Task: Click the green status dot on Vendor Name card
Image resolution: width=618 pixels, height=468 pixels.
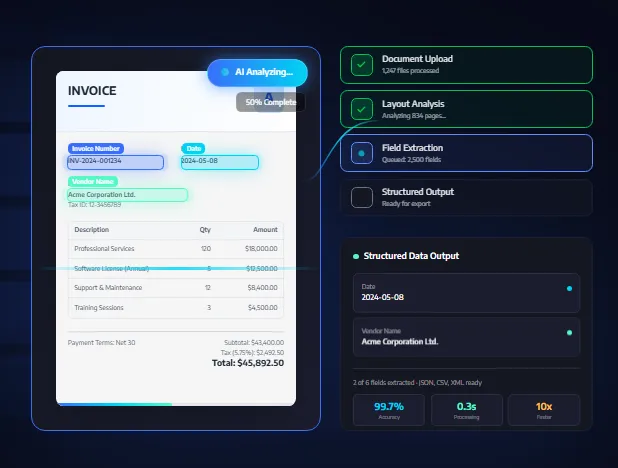Action: pyautogui.click(x=569, y=333)
